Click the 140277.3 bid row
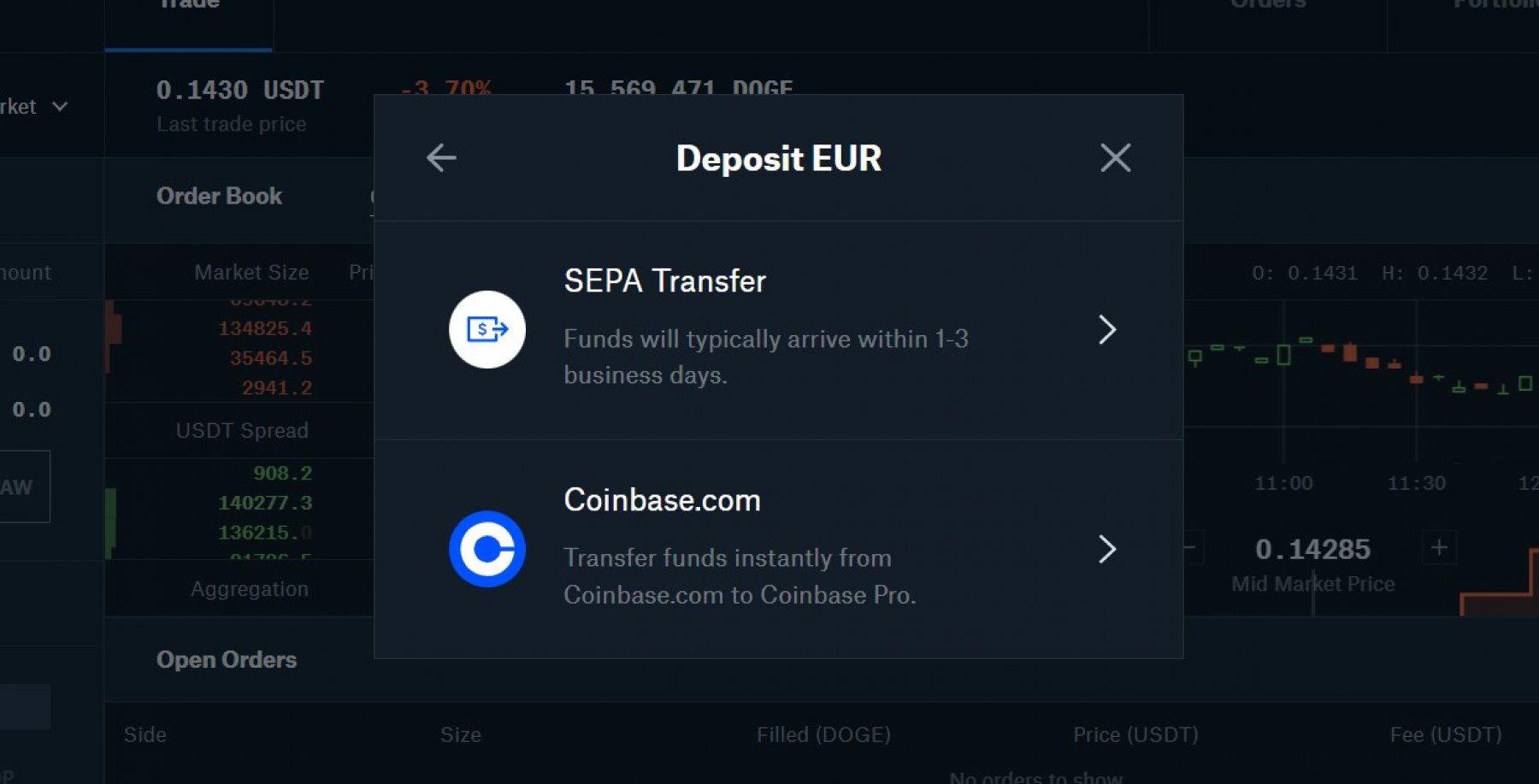This screenshot has width=1539, height=784. click(264, 503)
